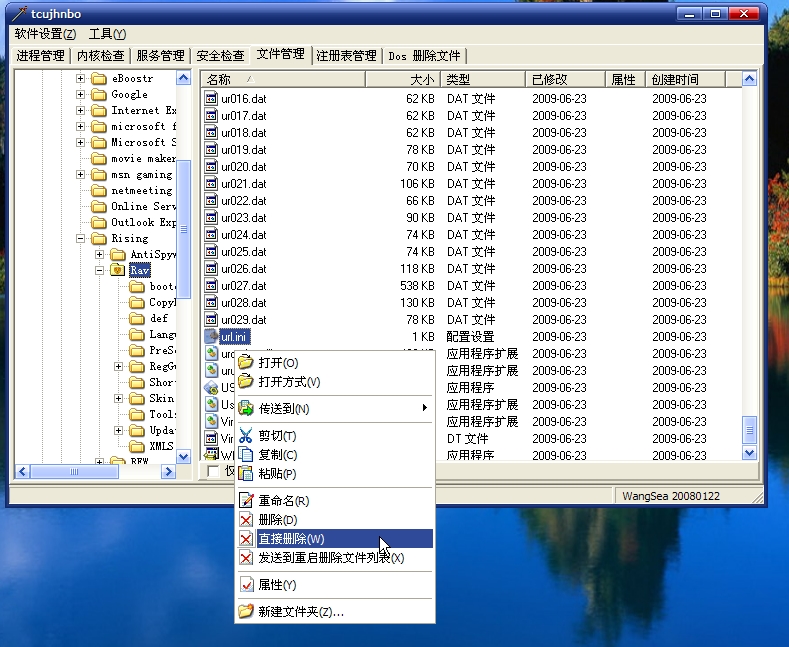Image resolution: width=789 pixels, height=647 pixels.
Task: Click the Paste clipboard icon
Action: [x=246, y=473]
